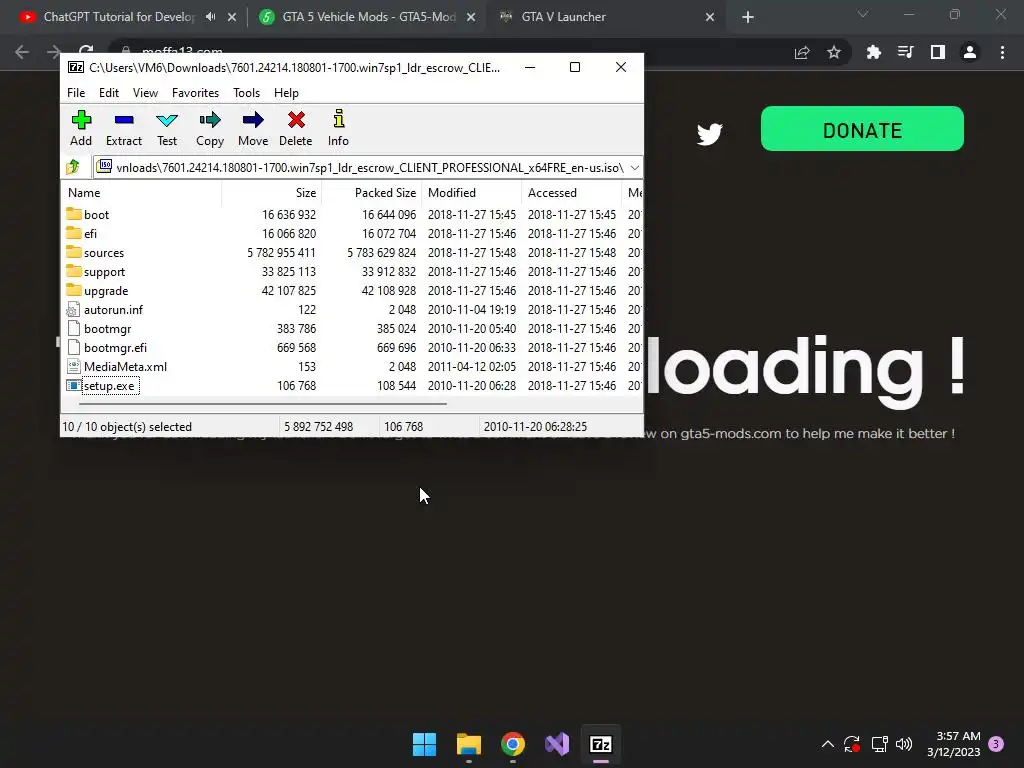Open the Help menu in 7-Zip
1024x768 pixels.
(286, 93)
